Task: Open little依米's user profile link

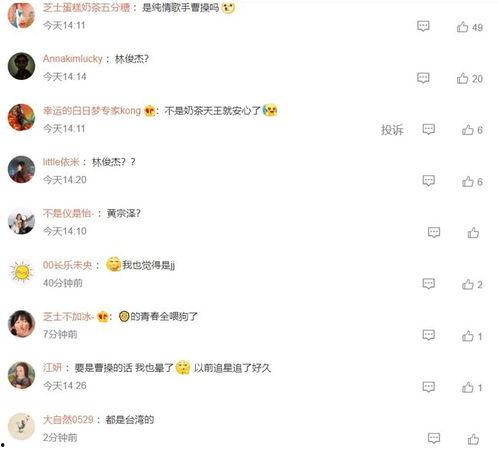Action: [x=61, y=162]
